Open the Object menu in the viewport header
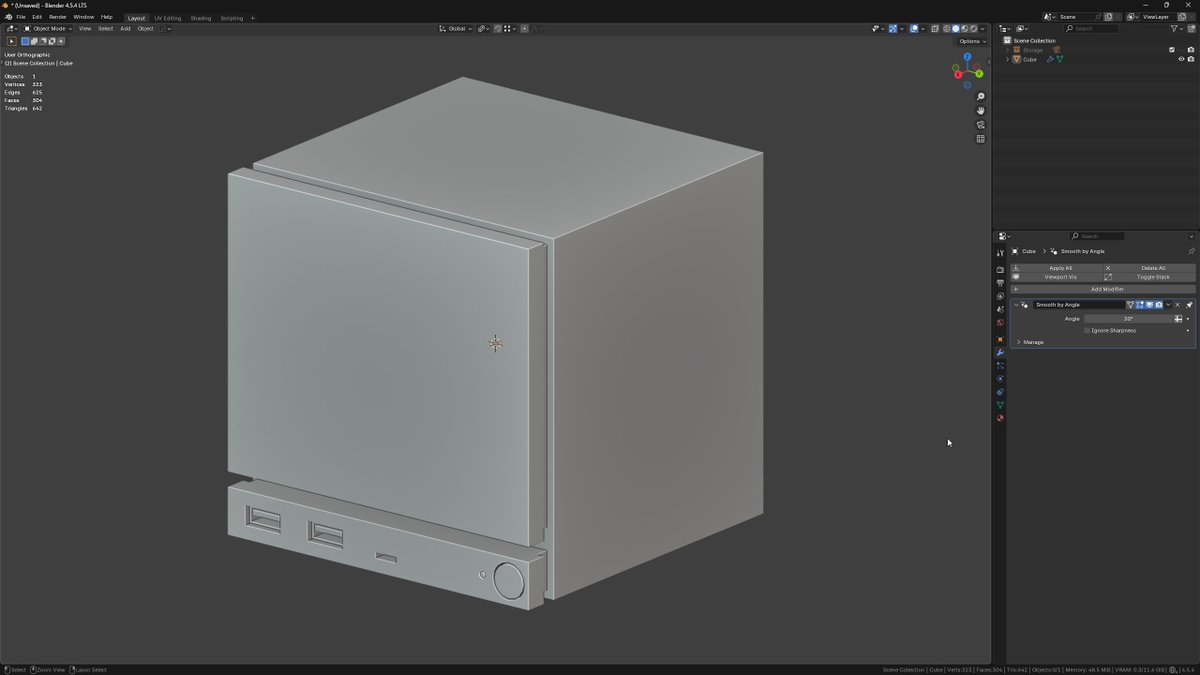The image size is (1200, 675). [146, 28]
